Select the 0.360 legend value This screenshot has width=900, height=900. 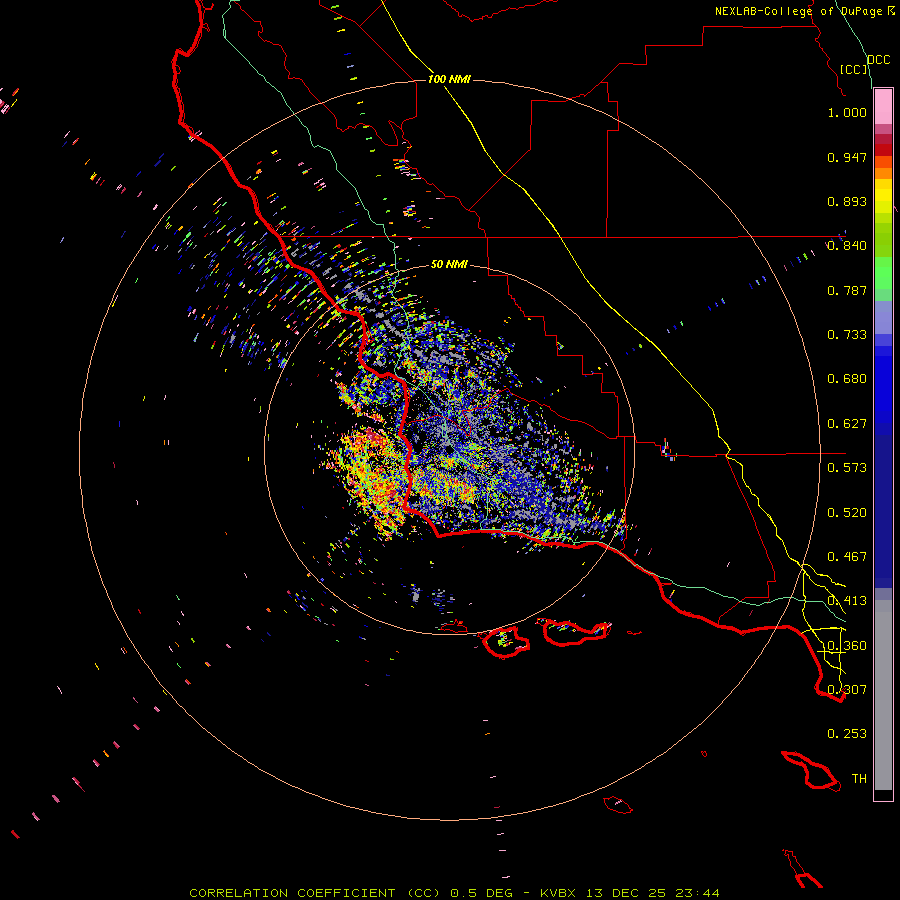(847, 646)
